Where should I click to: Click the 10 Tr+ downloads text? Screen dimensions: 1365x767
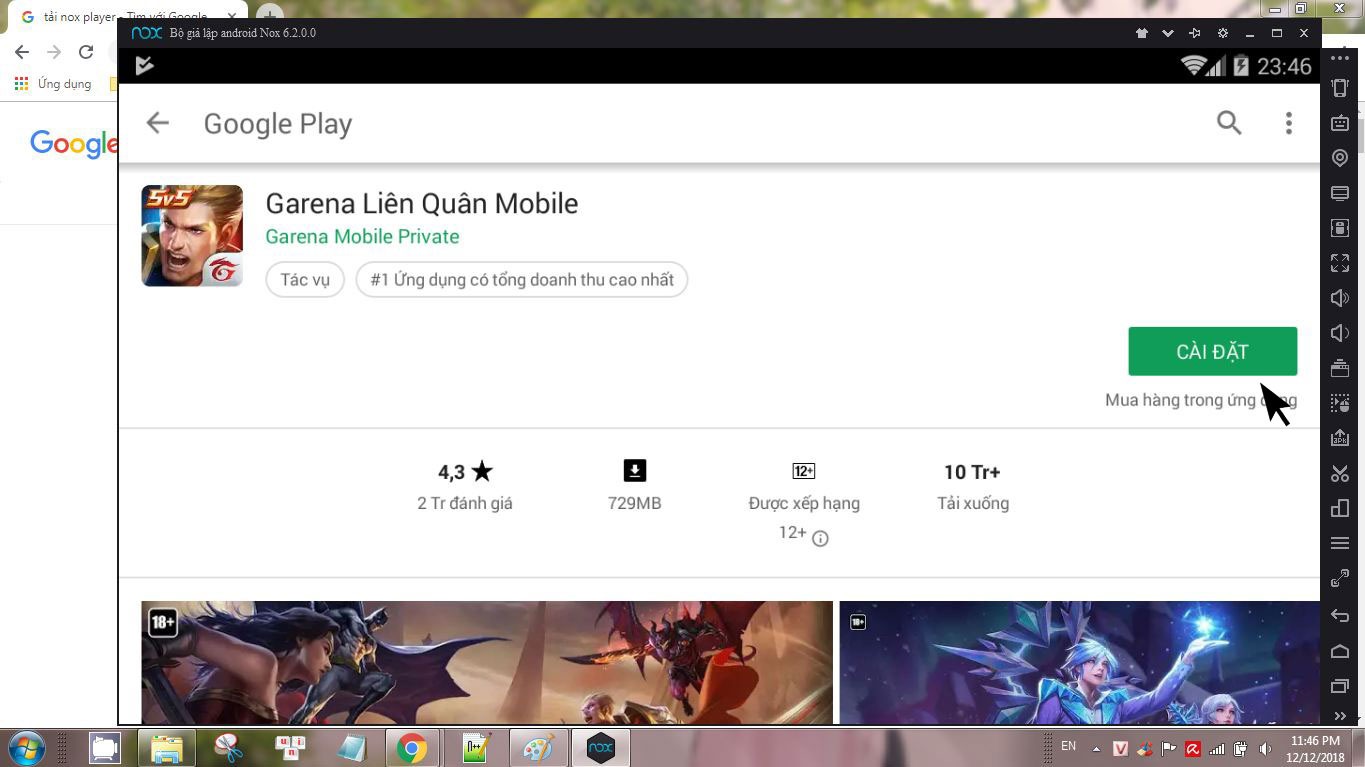click(x=972, y=472)
